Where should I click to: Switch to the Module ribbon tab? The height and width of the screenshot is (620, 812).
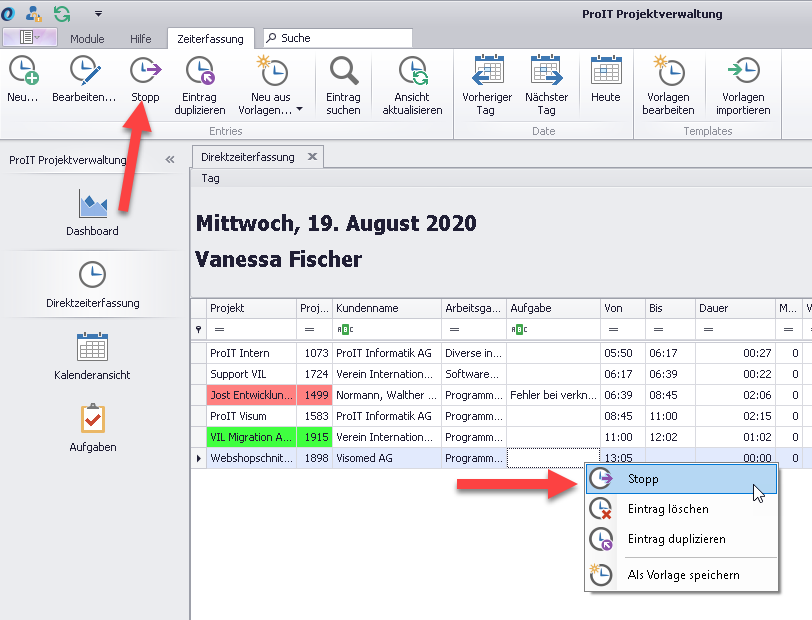pyautogui.click(x=87, y=39)
